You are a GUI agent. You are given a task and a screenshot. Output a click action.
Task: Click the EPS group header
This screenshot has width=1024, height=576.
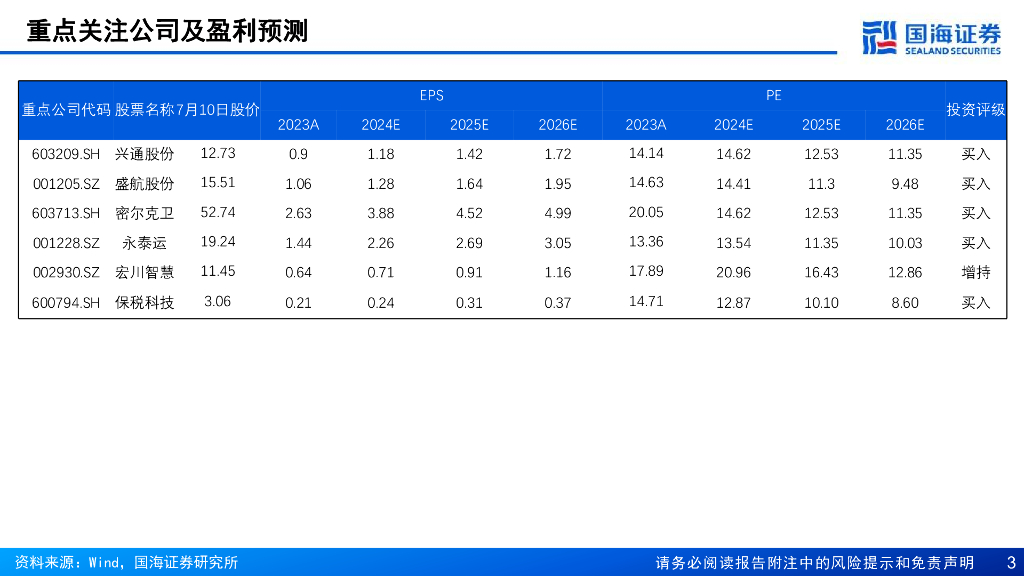tap(431, 95)
